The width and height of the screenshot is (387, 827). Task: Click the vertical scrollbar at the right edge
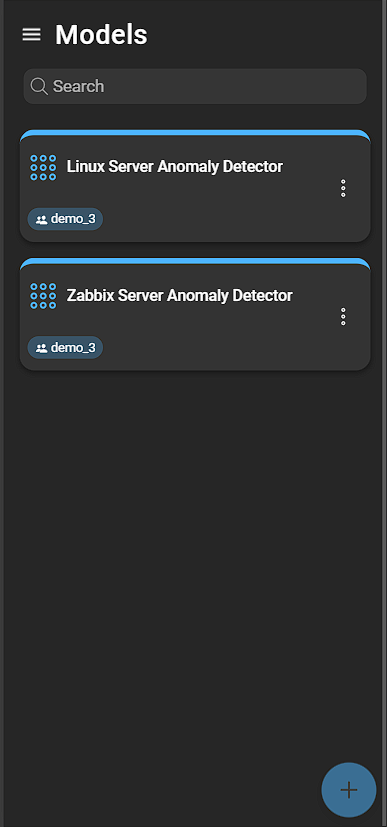384,414
